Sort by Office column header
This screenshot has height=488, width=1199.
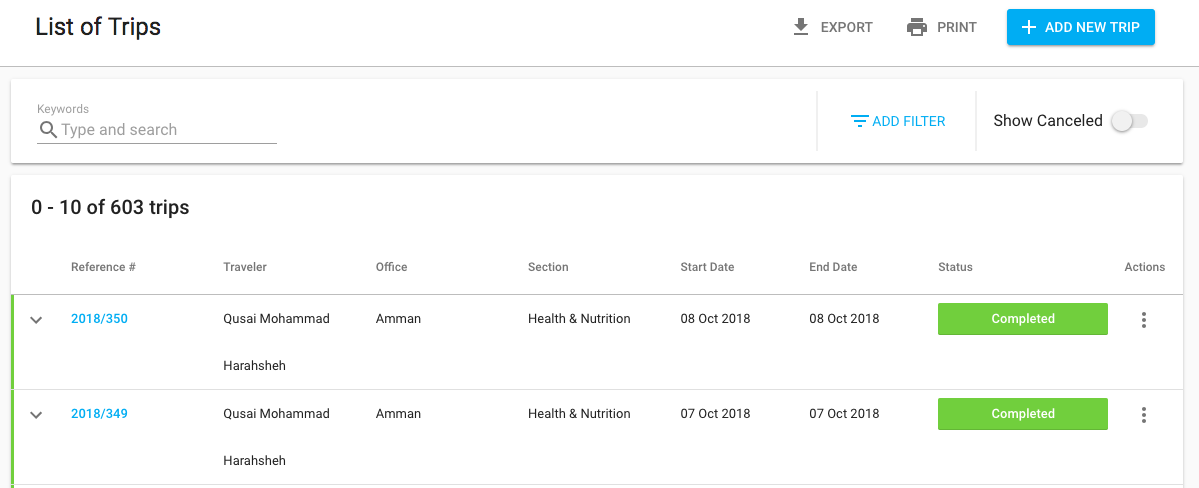(x=392, y=267)
